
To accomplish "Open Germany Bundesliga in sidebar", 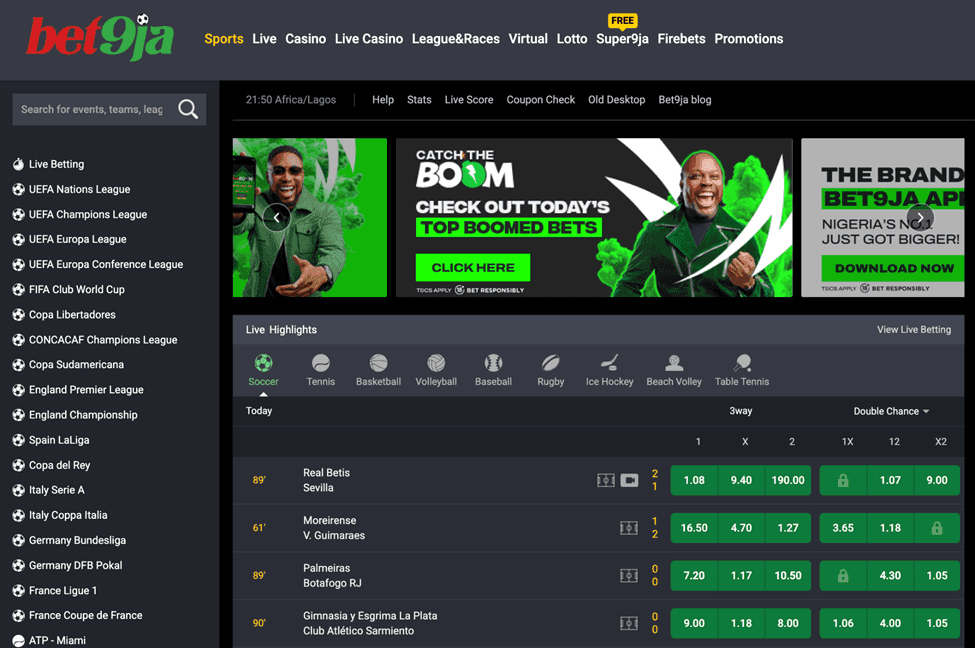I will (77, 540).
